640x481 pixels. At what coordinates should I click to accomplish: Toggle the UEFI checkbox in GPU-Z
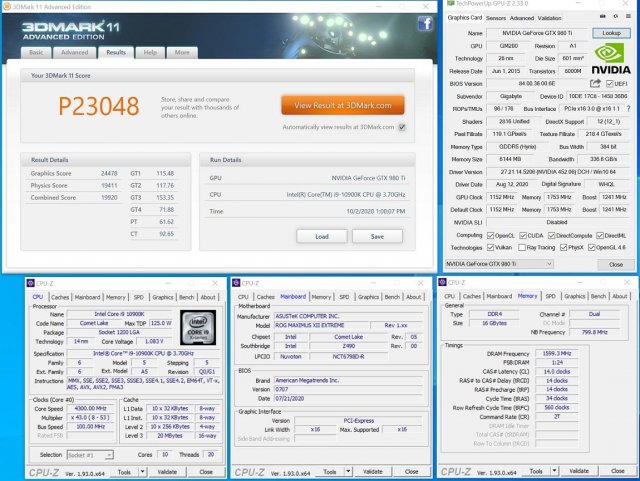[609, 84]
